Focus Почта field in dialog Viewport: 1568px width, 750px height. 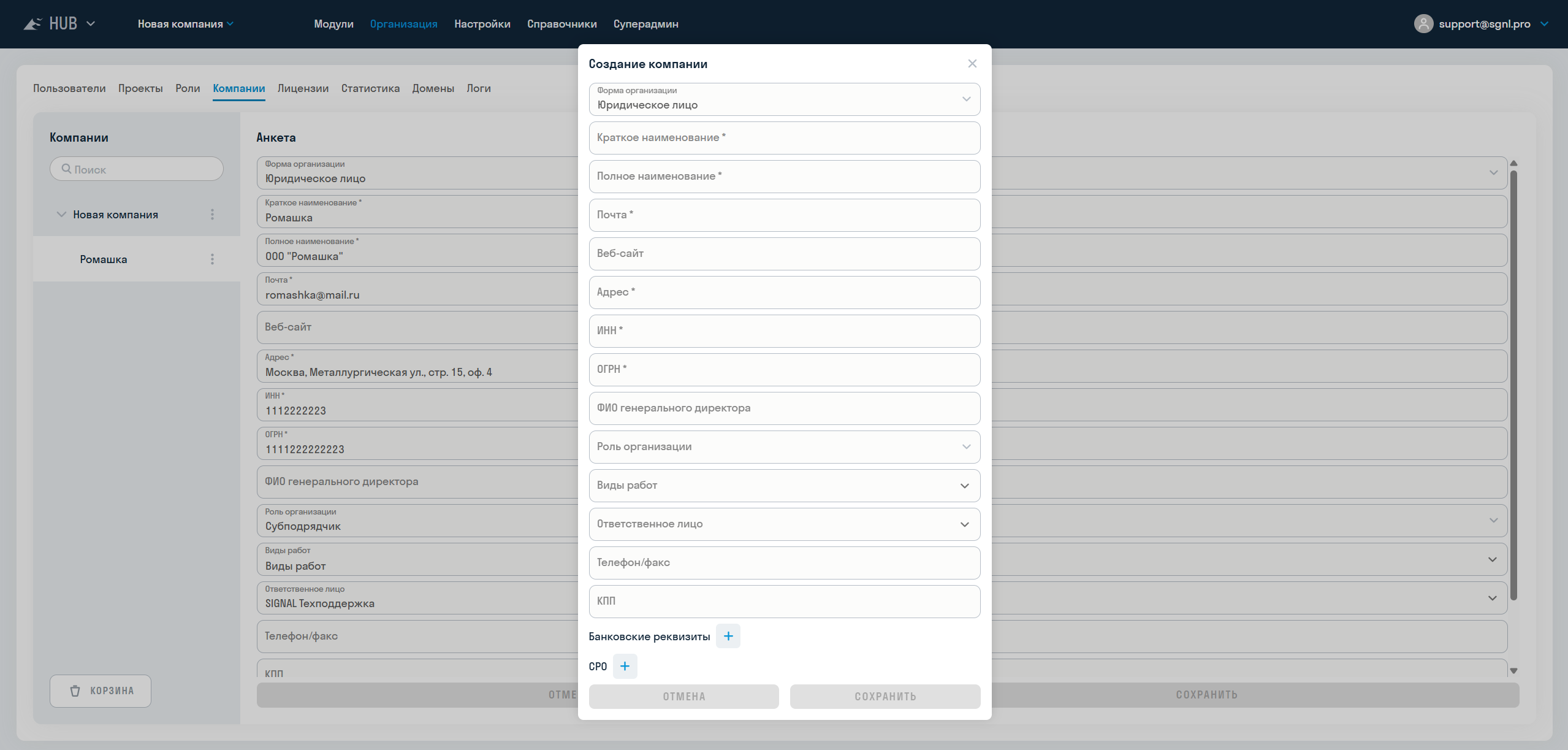tap(784, 215)
